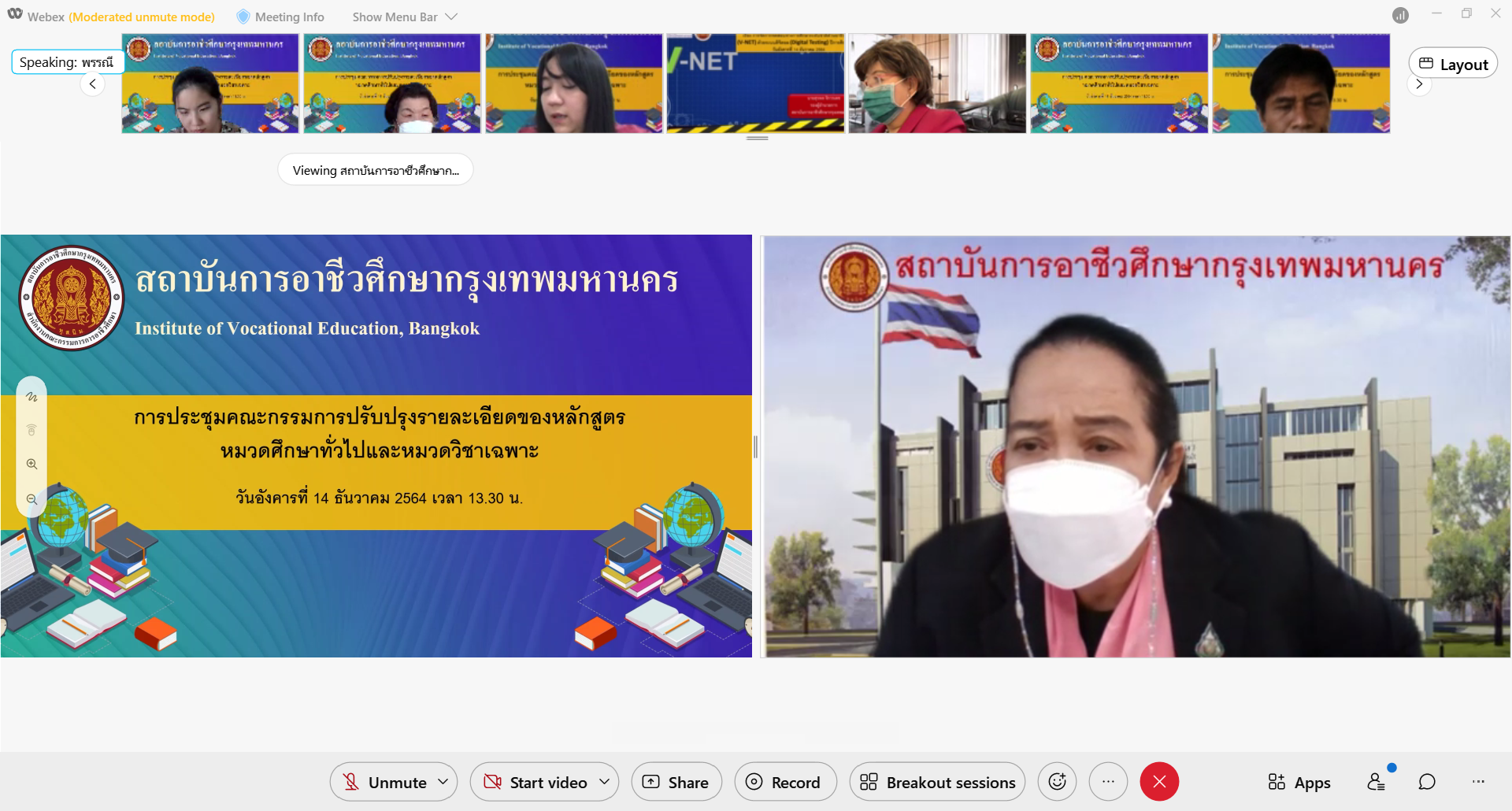Screen dimensions: 1512x811
Task: Open the reactions smiley icon
Action: (1057, 782)
